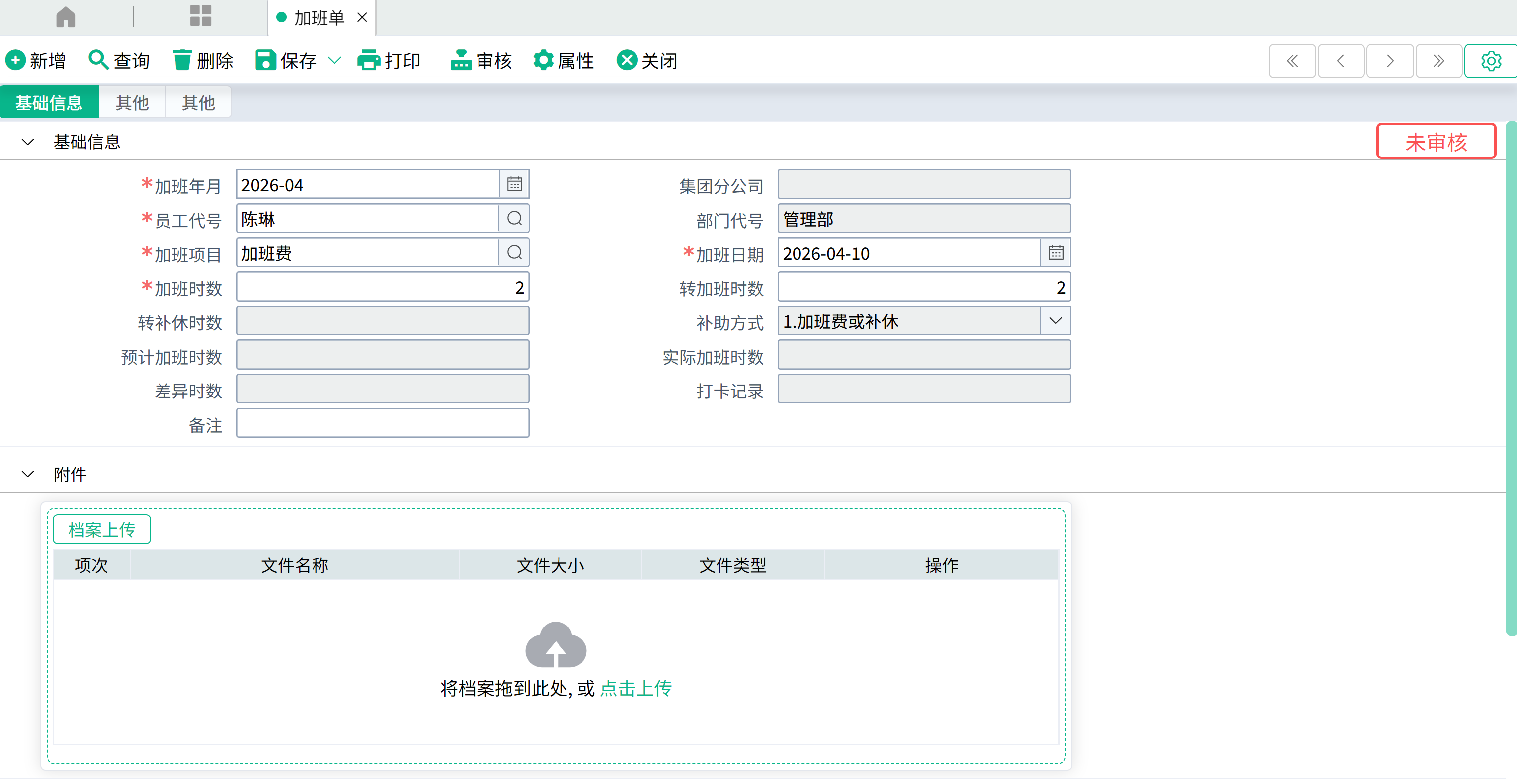Print with the 打印 icon
1517x784 pixels.
(x=369, y=60)
